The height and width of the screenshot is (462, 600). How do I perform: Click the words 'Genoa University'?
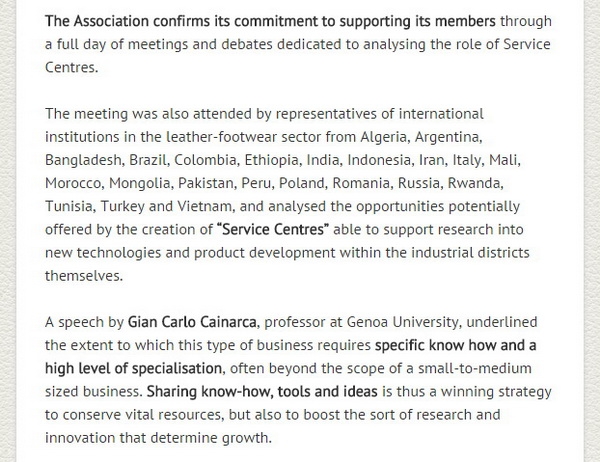tap(402, 322)
